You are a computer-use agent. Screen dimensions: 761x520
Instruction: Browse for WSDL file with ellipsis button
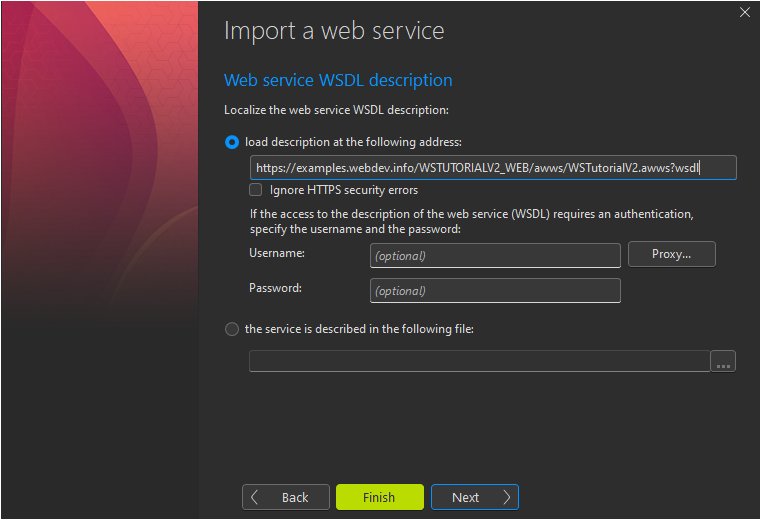(723, 361)
